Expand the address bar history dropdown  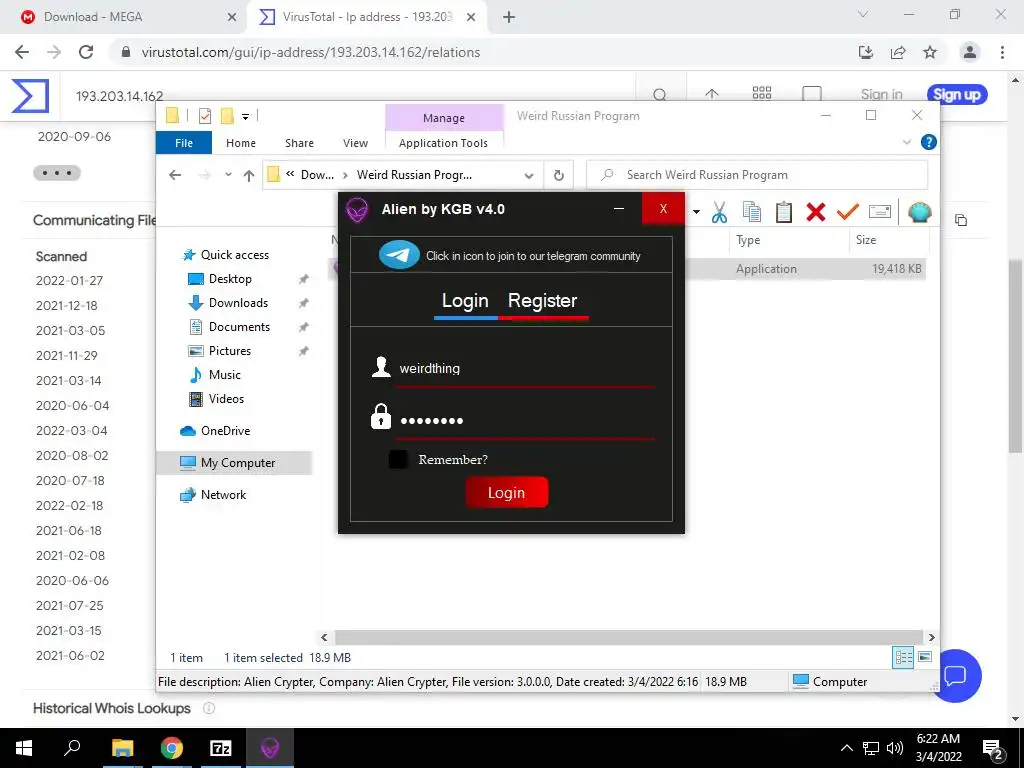tap(529, 175)
